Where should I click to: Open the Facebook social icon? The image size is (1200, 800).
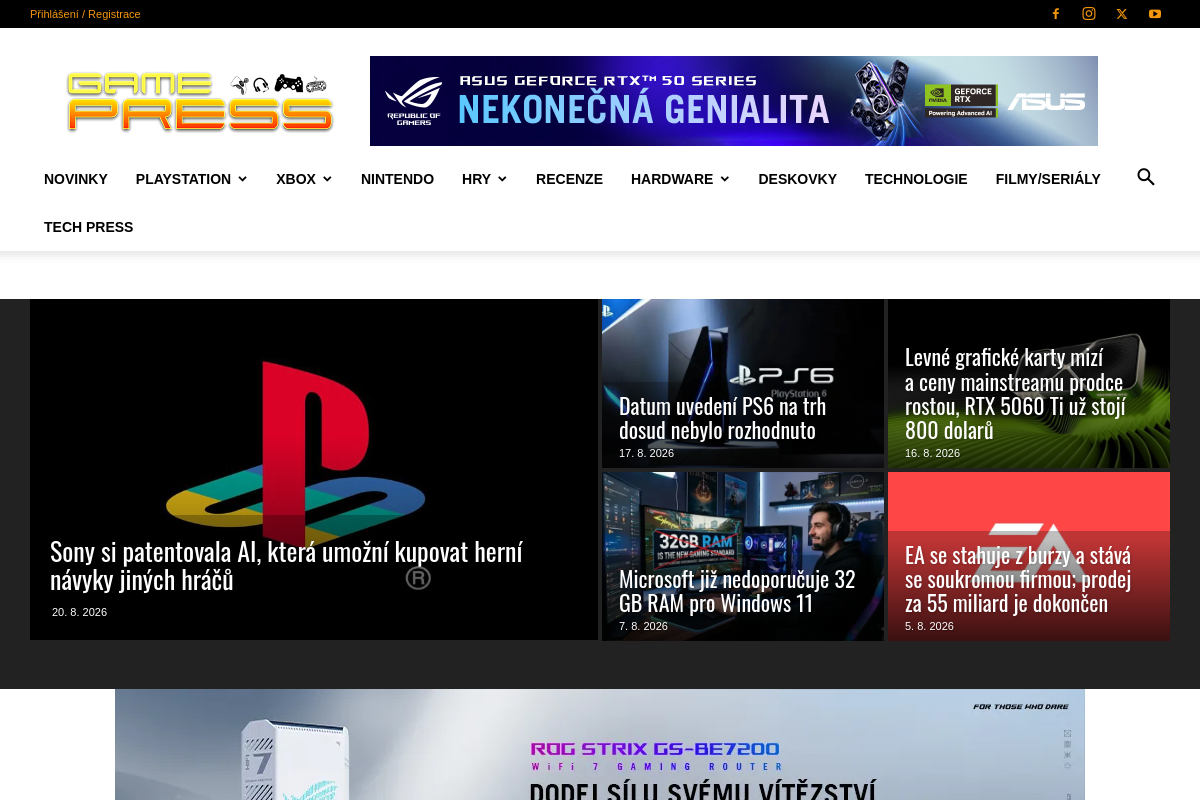(1056, 14)
